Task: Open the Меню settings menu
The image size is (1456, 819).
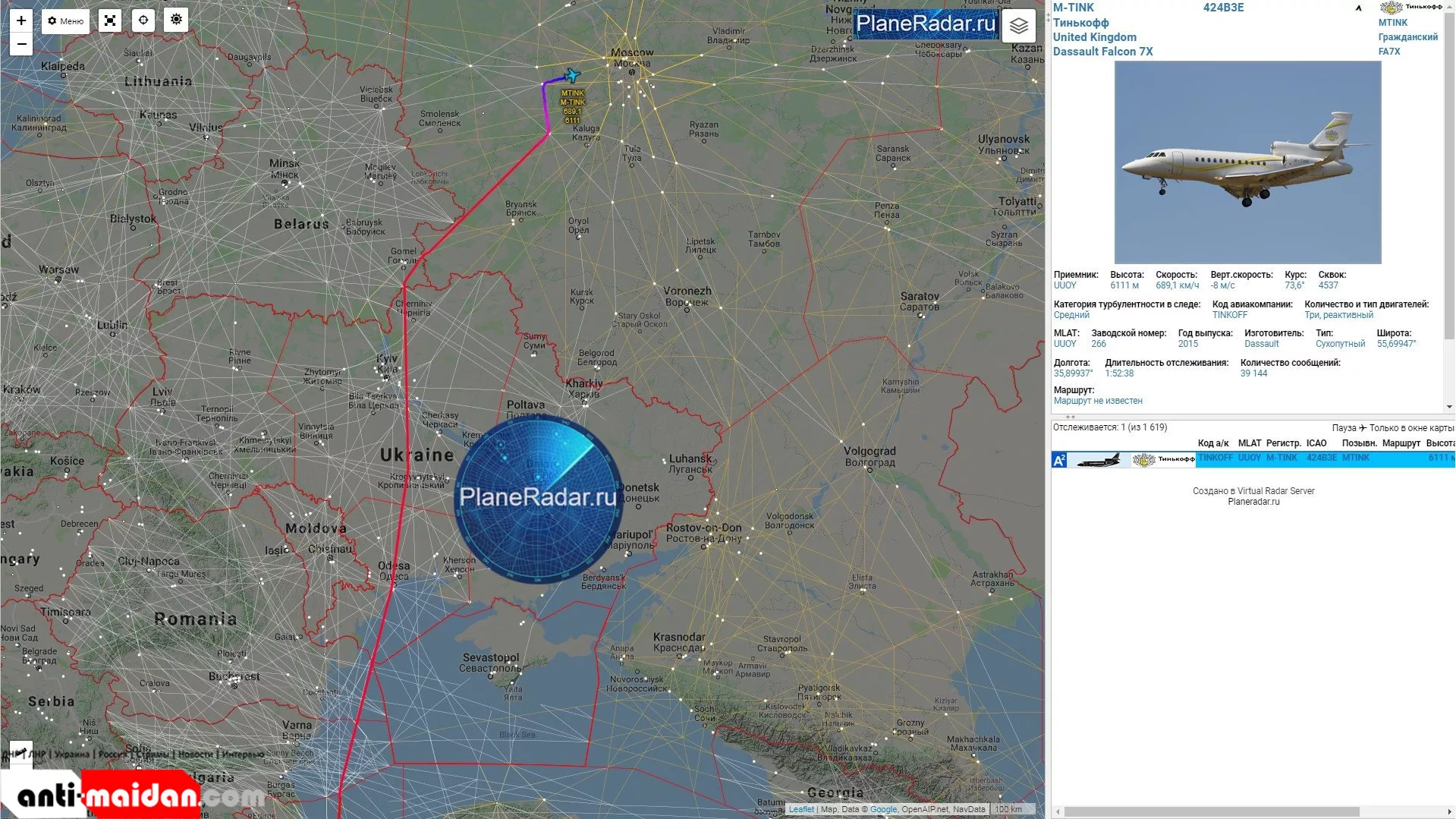Action: tap(65, 20)
